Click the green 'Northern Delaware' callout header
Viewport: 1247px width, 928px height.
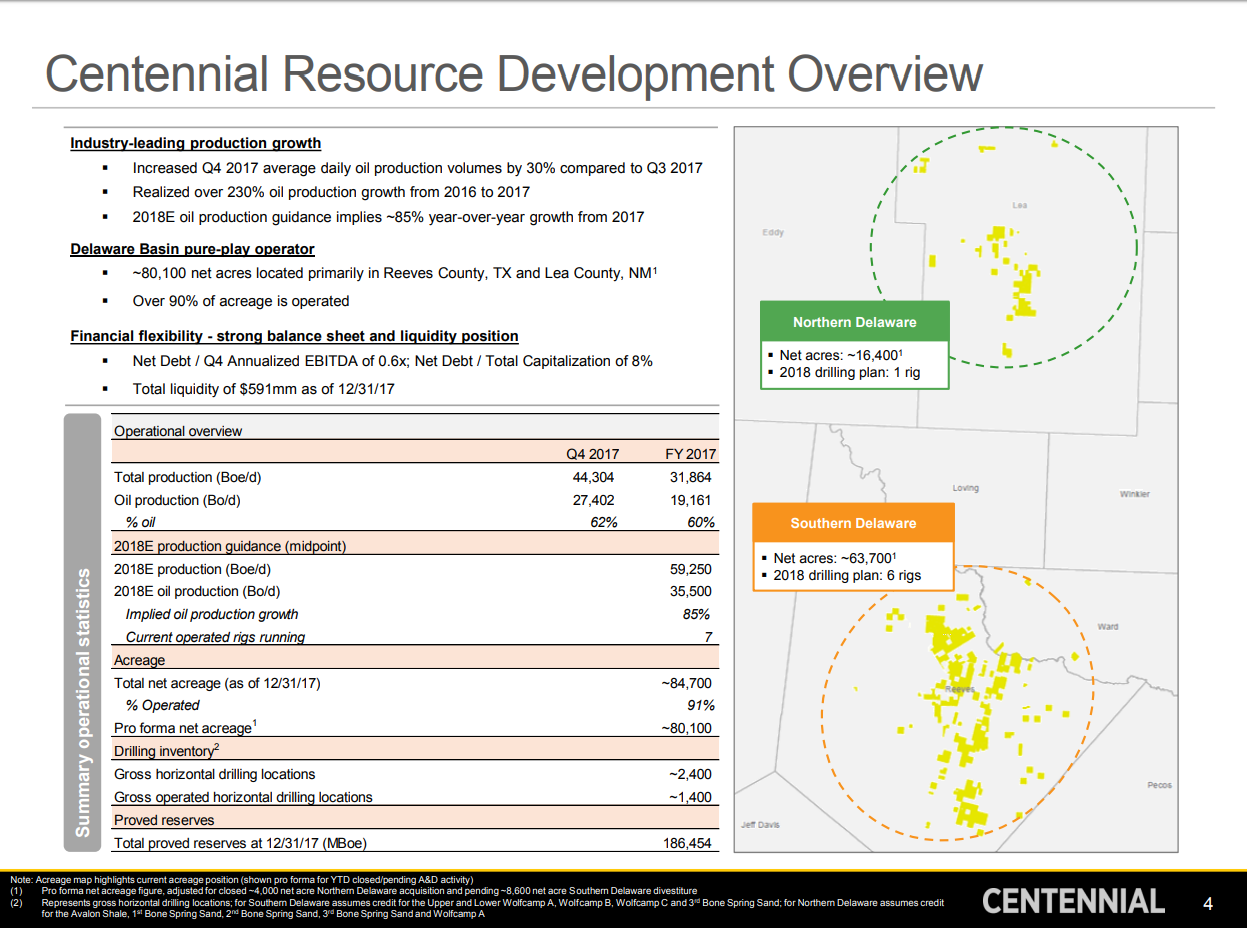click(854, 322)
